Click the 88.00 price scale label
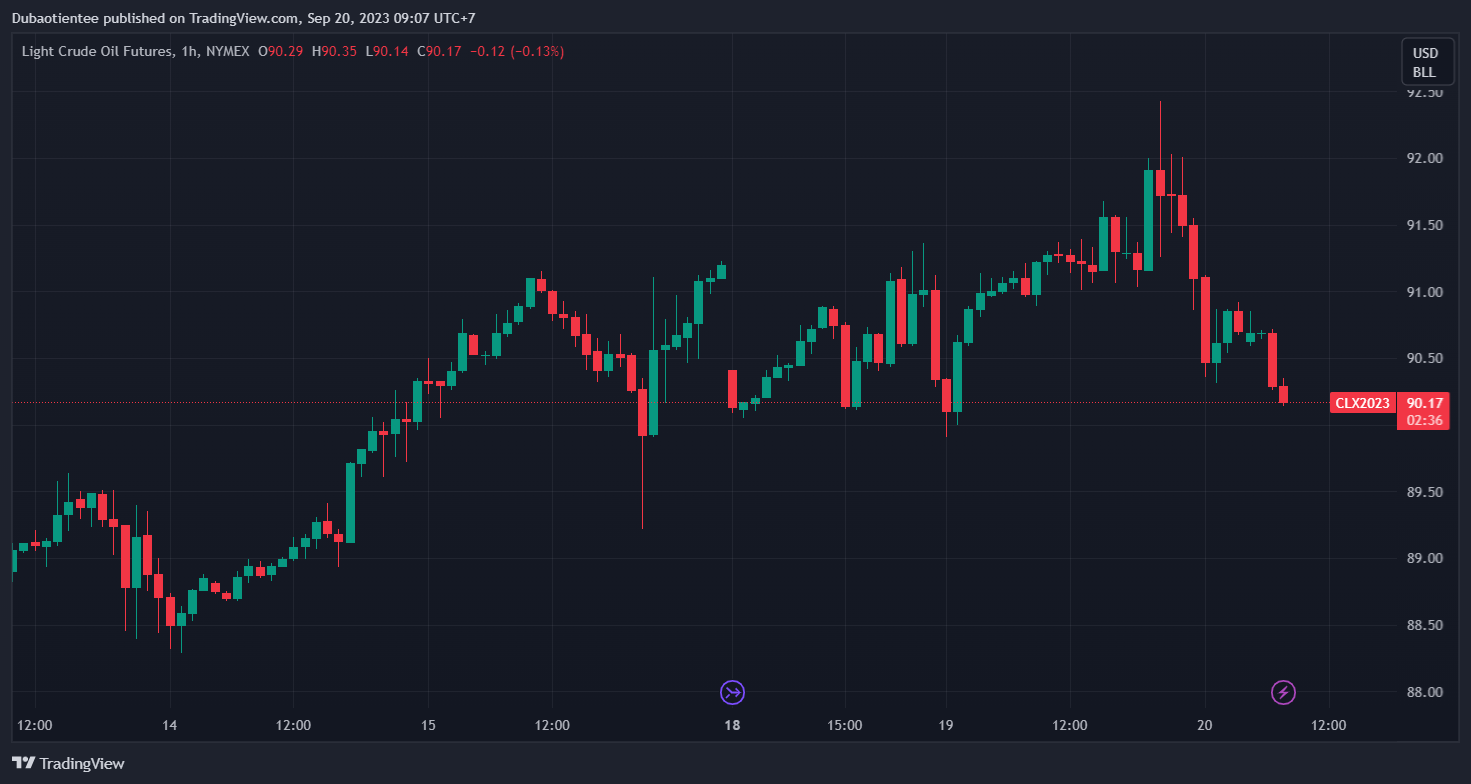Viewport: 1471px width, 784px height. pyautogui.click(x=1425, y=692)
